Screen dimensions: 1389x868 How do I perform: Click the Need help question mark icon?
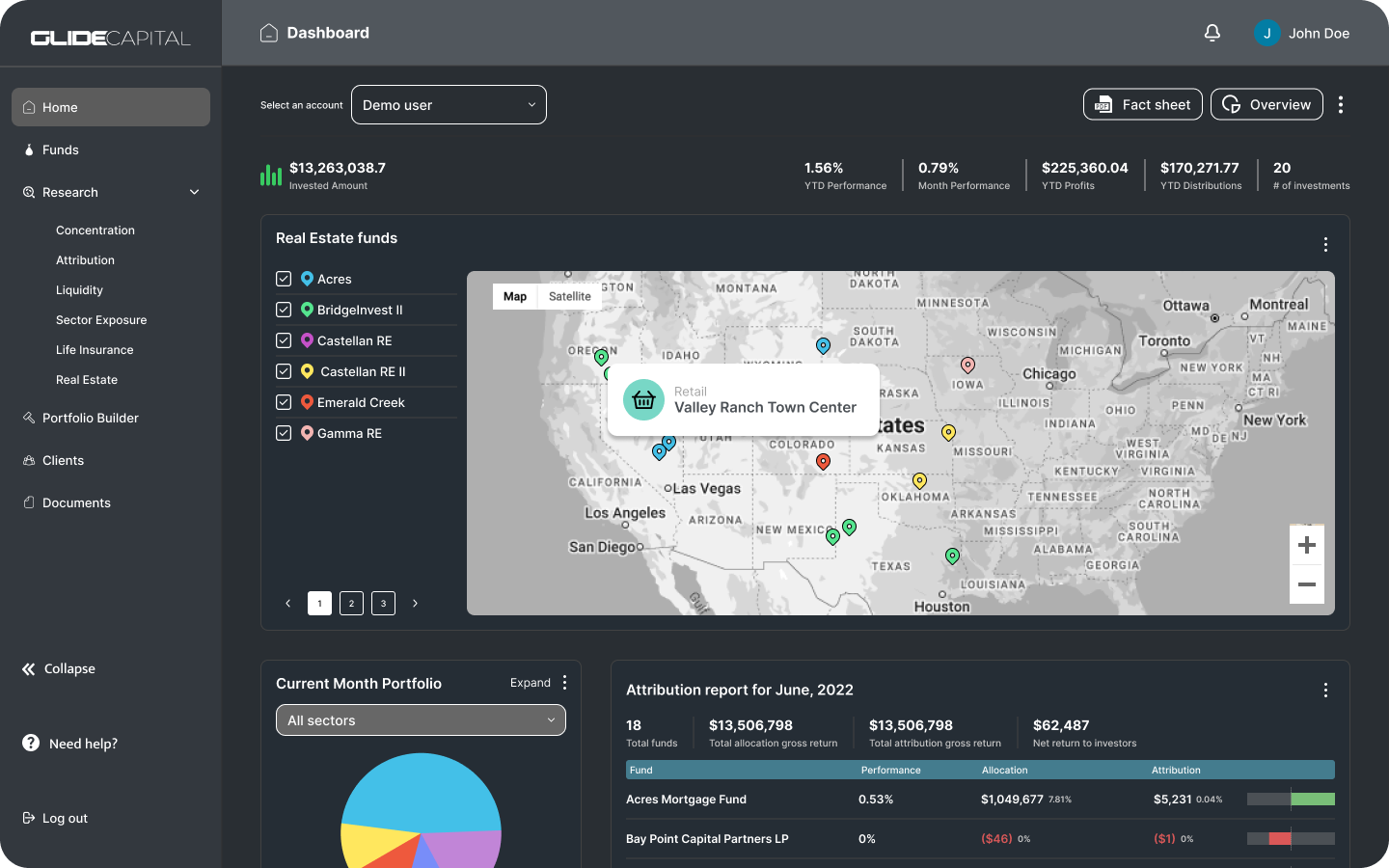point(31,743)
